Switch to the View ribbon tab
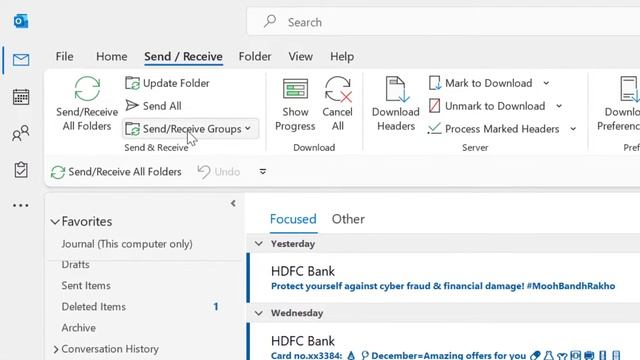Image resolution: width=640 pixels, height=360 pixels. (300, 56)
